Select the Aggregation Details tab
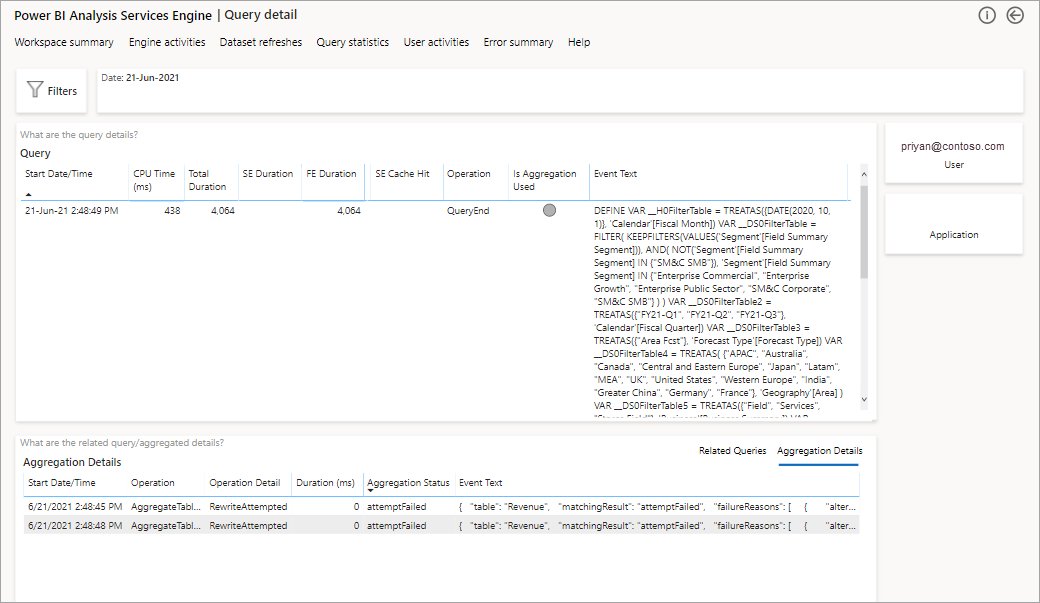This screenshot has width=1040, height=603. pyautogui.click(x=818, y=451)
